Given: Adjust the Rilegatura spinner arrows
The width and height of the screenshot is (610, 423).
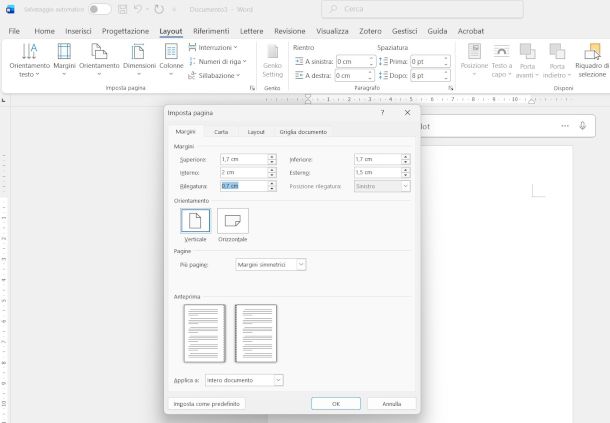Looking at the screenshot, I should pos(272,186).
